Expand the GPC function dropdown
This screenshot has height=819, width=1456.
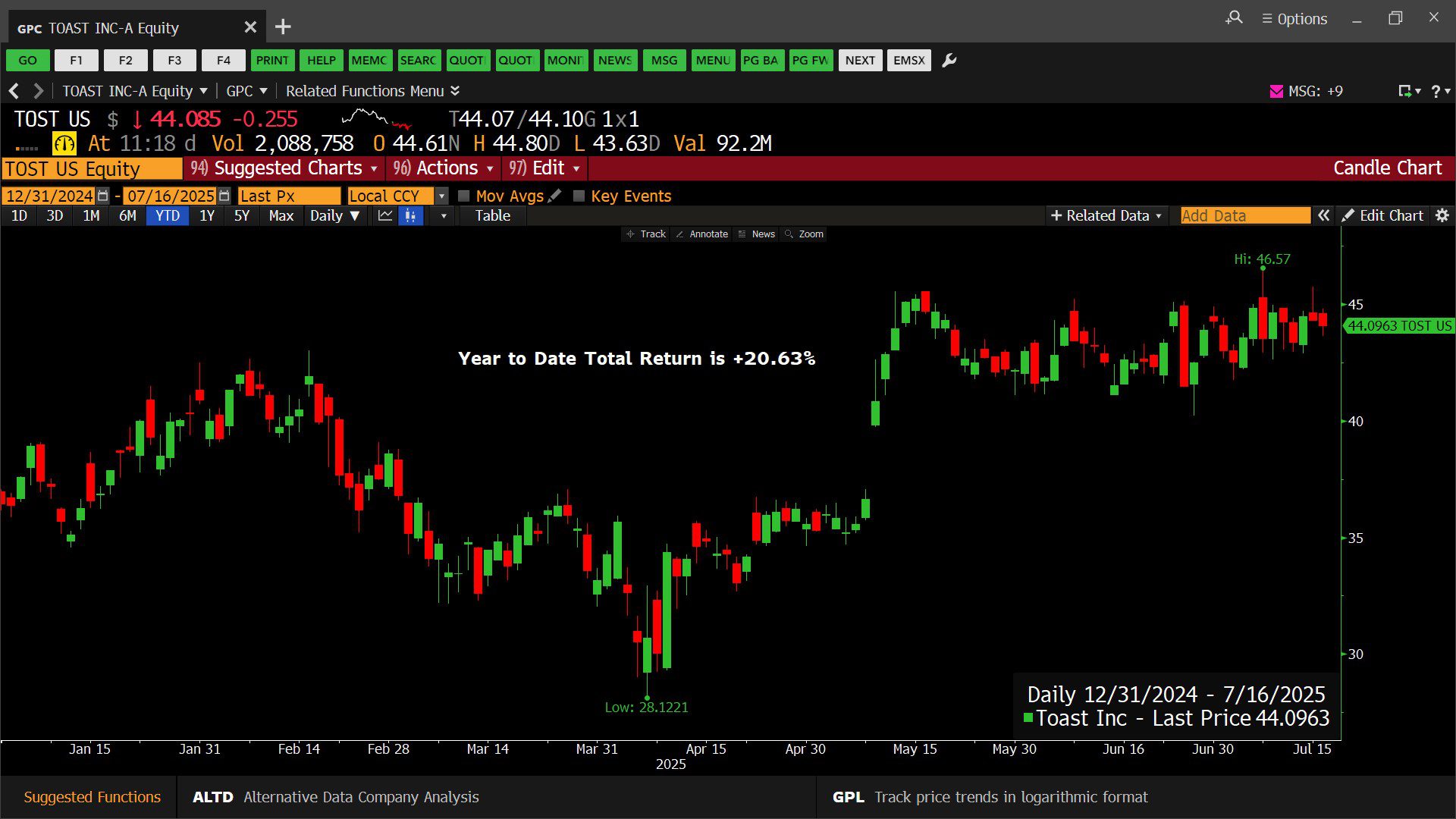click(247, 91)
